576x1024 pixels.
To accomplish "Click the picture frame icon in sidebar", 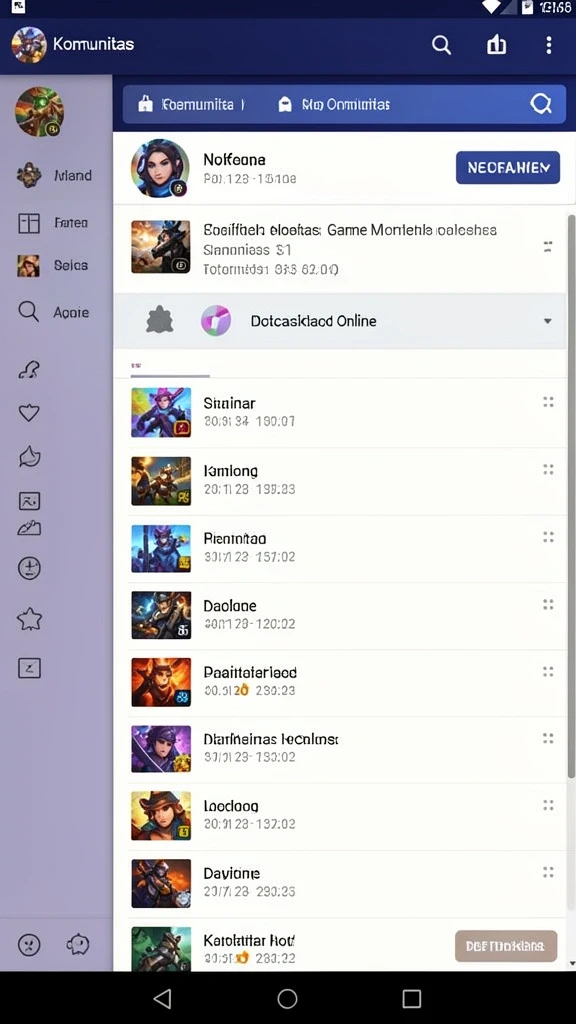I will coord(29,501).
